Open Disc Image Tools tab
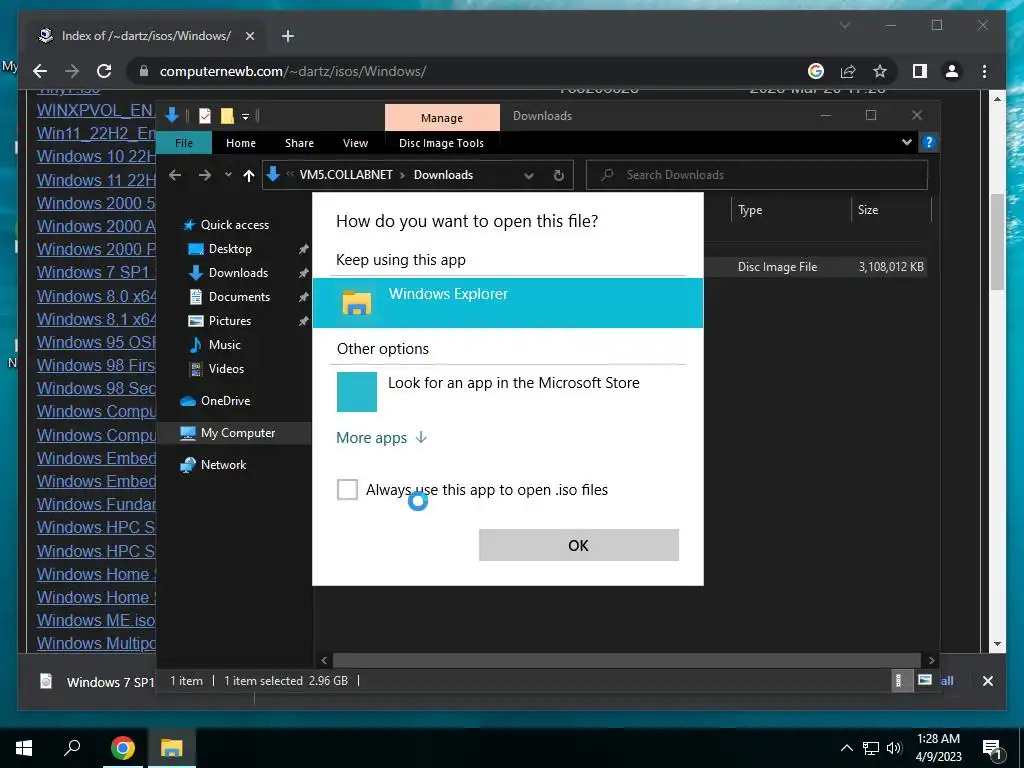Image resolution: width=1024 pixels, height=768 pixels. coord(441,143)
